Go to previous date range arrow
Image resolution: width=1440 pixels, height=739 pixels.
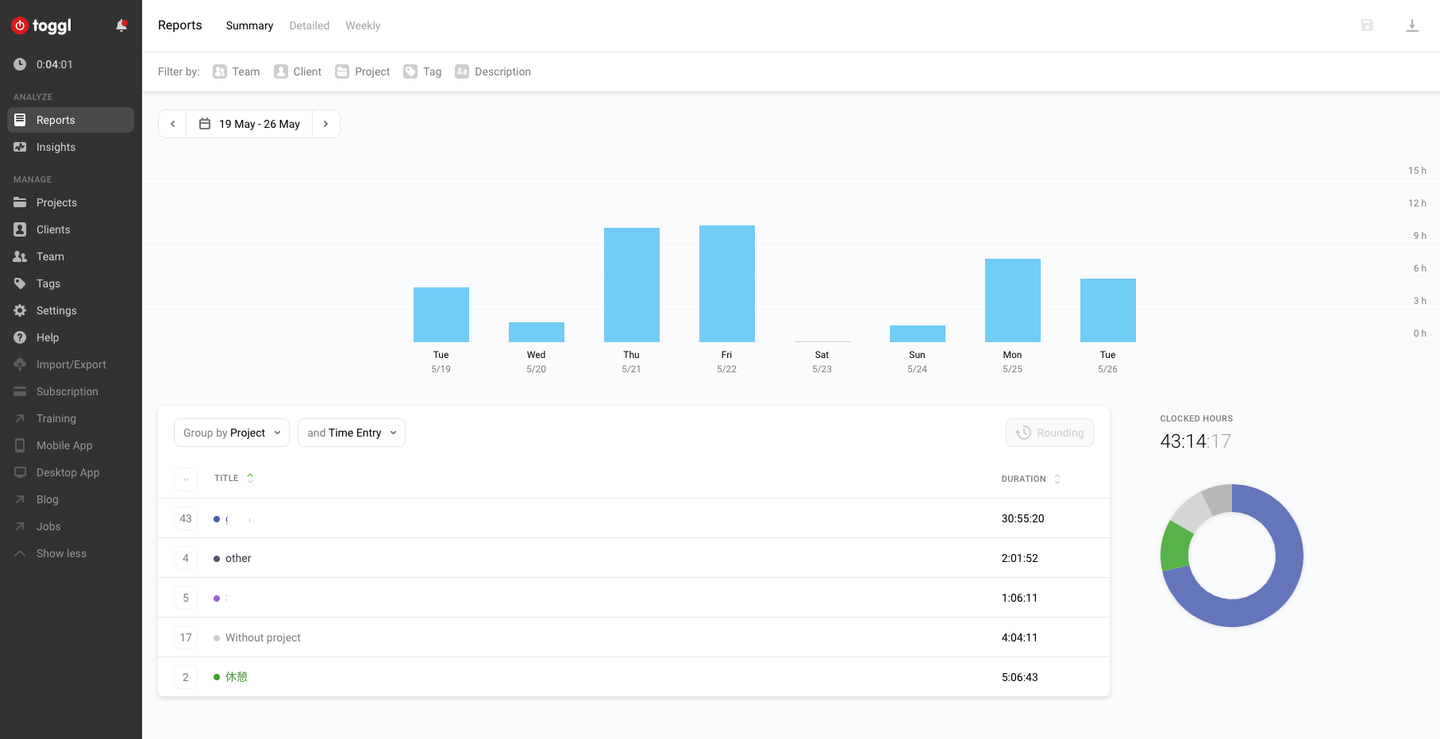click(173, 124)
